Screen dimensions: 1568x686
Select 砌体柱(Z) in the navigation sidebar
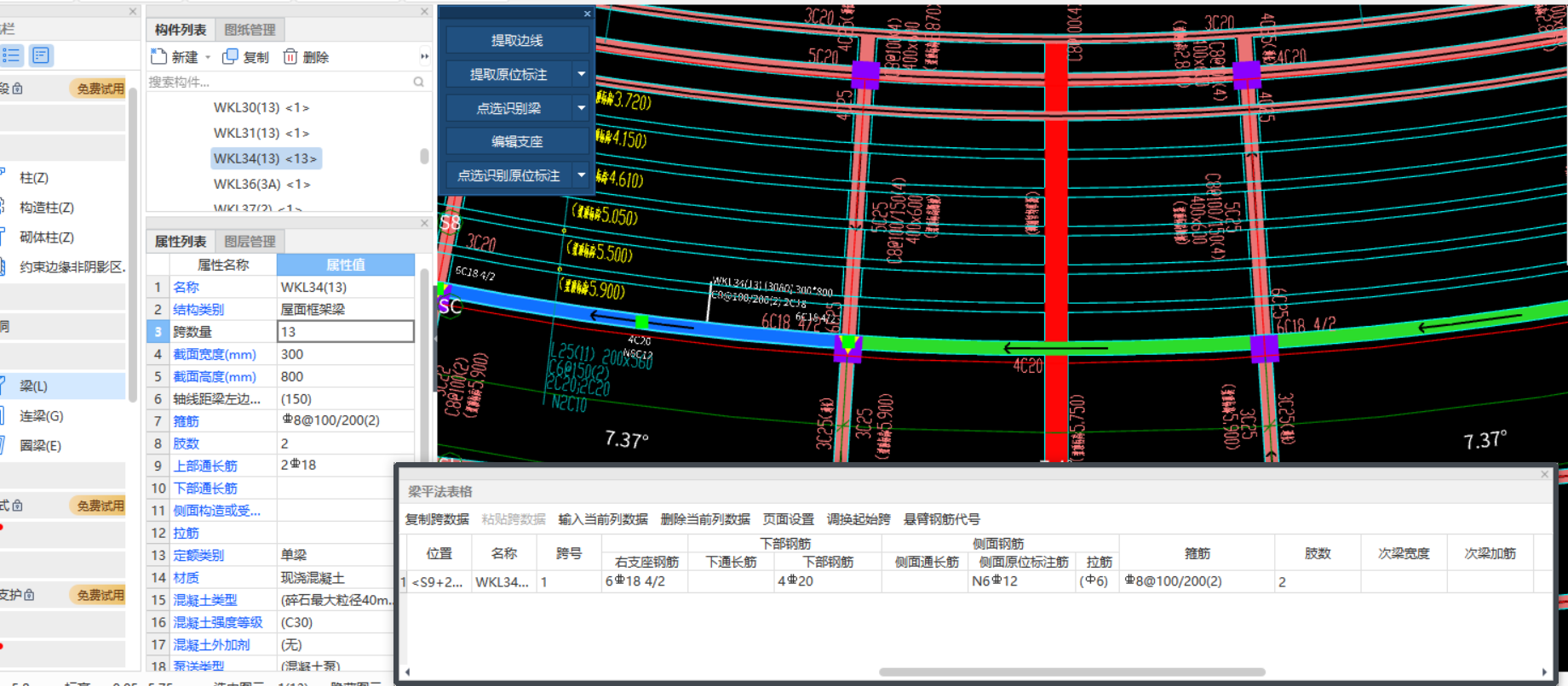point(47,237)
